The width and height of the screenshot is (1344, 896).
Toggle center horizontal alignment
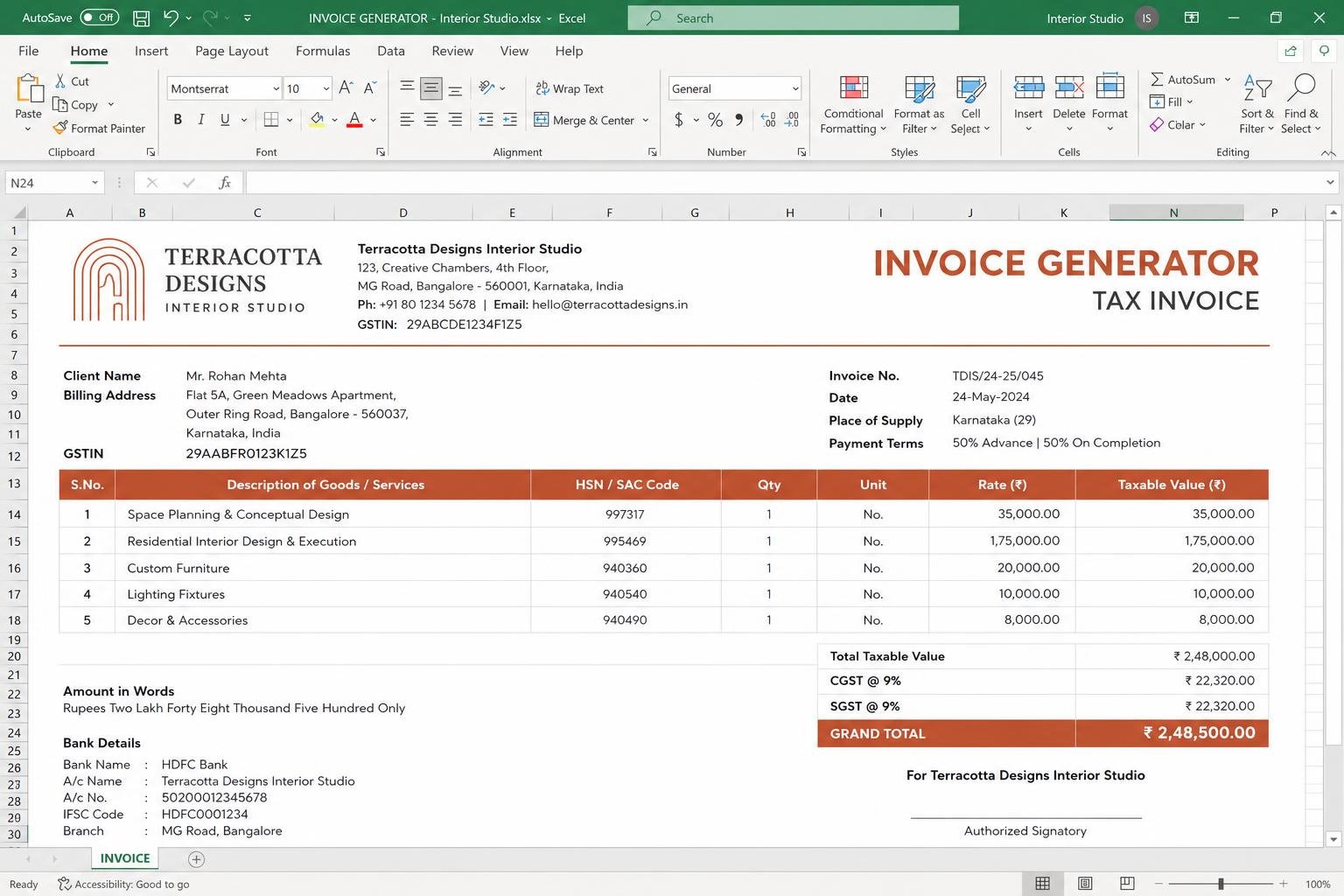pos(430,119)
